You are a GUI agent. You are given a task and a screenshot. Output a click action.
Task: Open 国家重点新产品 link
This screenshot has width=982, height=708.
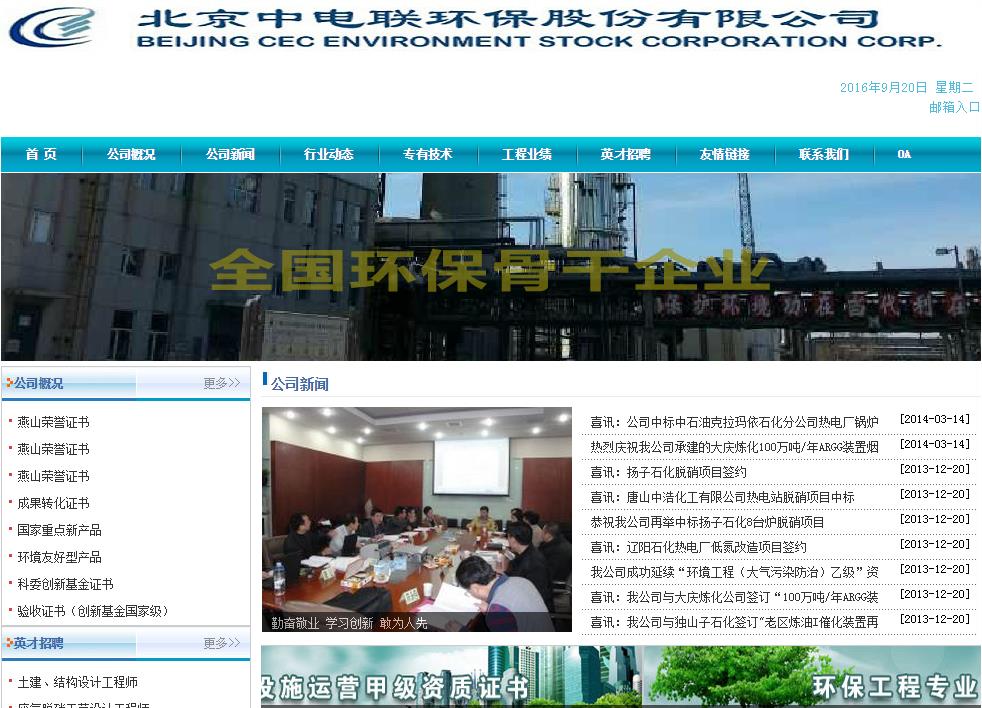[x=59, y=530]
